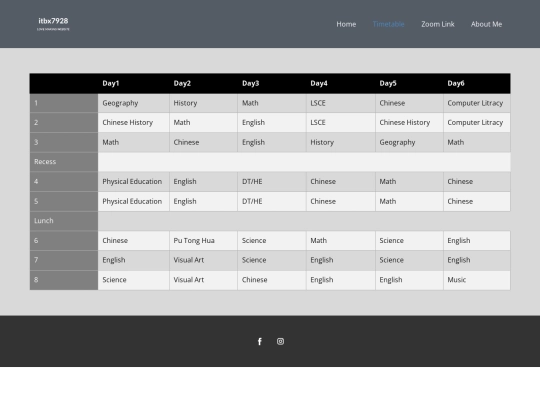The height and width of the screenshot is (405, 540).
Task: Go to the Home page
Action: click(346, 24)
